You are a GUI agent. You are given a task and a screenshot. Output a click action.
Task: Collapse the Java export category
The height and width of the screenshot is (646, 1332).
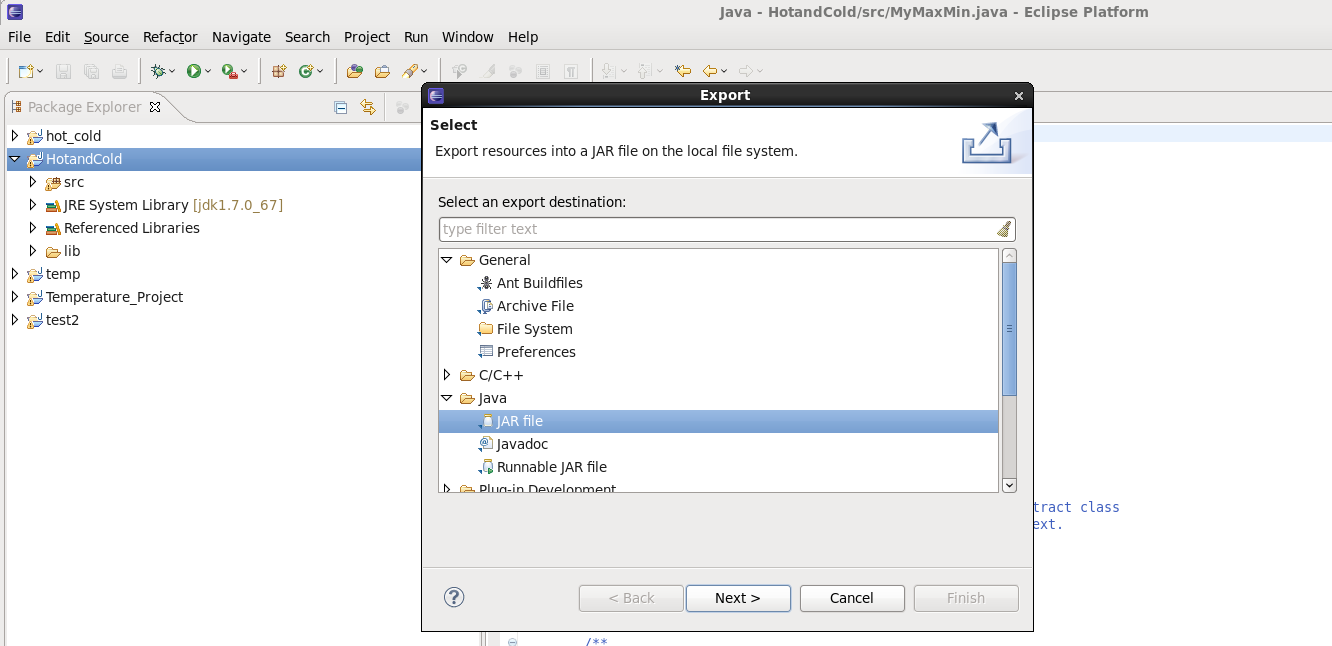447,398
